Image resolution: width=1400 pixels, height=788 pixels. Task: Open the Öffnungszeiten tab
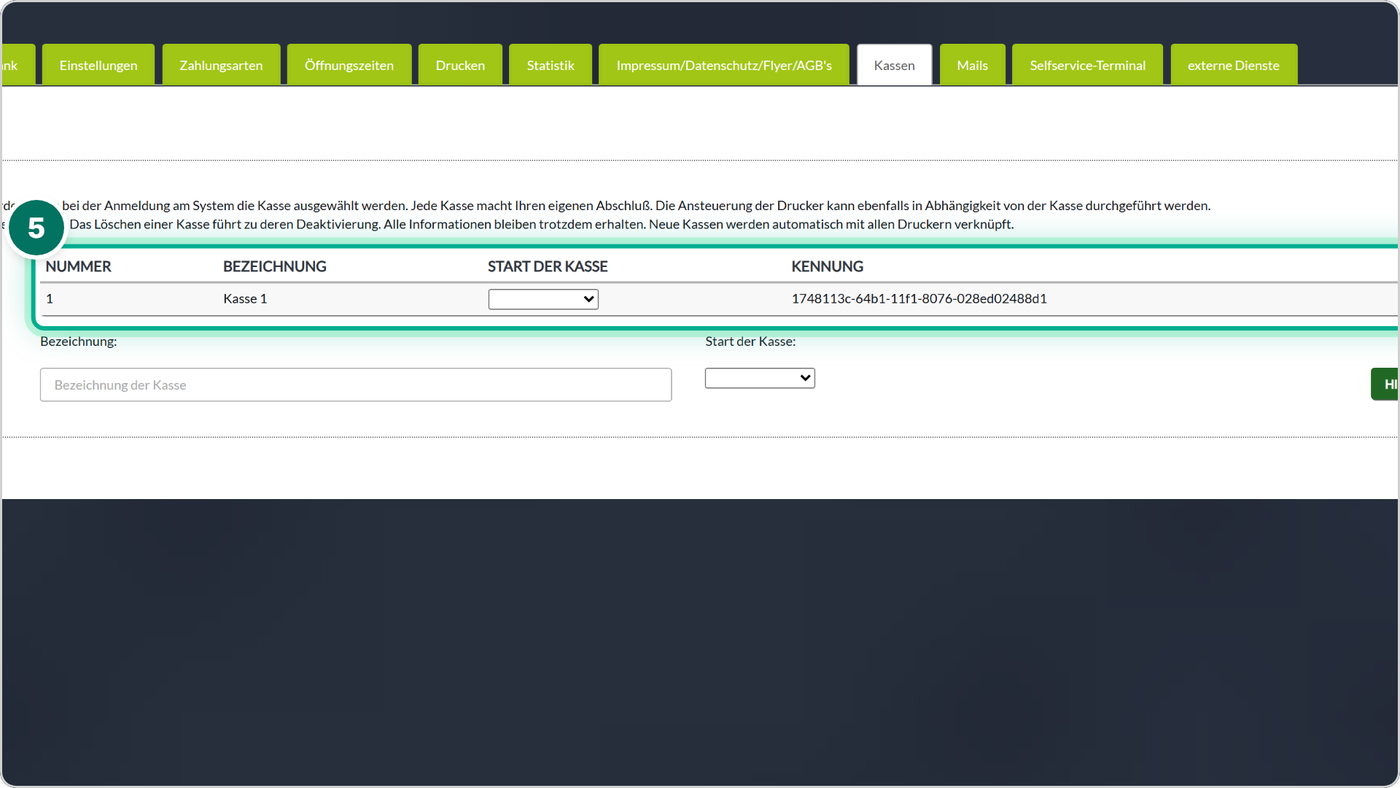349,65
